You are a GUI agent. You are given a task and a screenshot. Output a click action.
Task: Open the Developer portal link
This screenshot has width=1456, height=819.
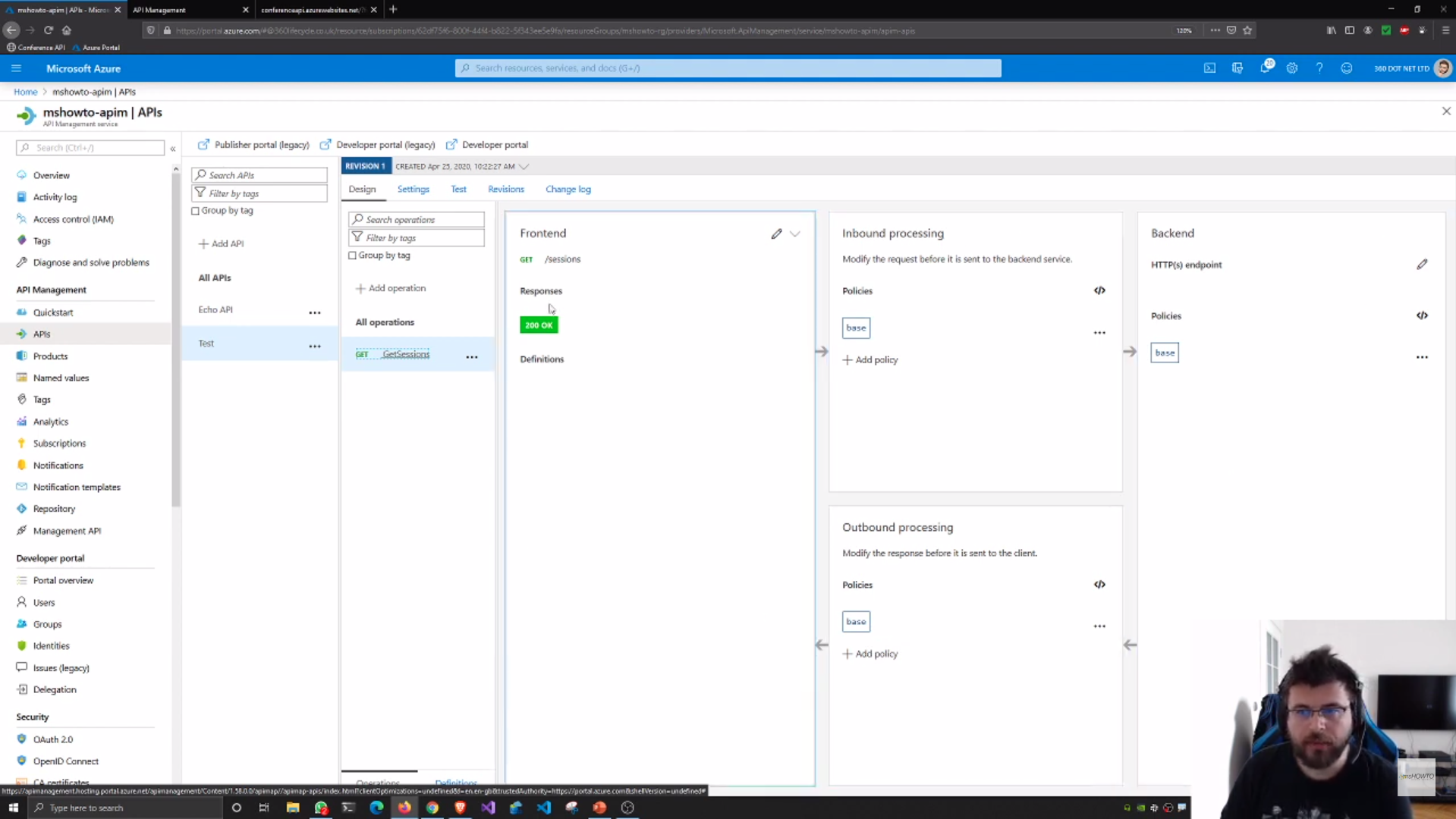[x=487, y=145]
